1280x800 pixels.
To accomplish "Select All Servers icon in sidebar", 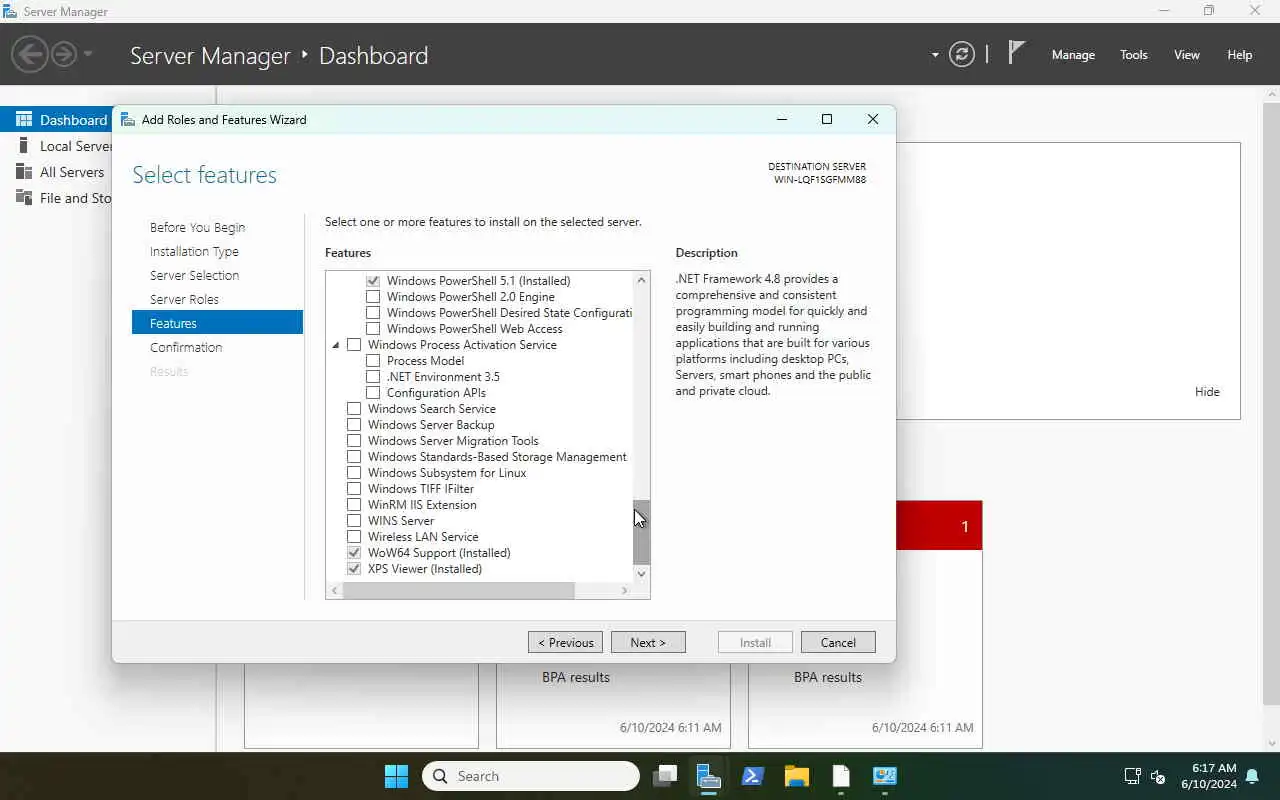I will click(24, 172).
